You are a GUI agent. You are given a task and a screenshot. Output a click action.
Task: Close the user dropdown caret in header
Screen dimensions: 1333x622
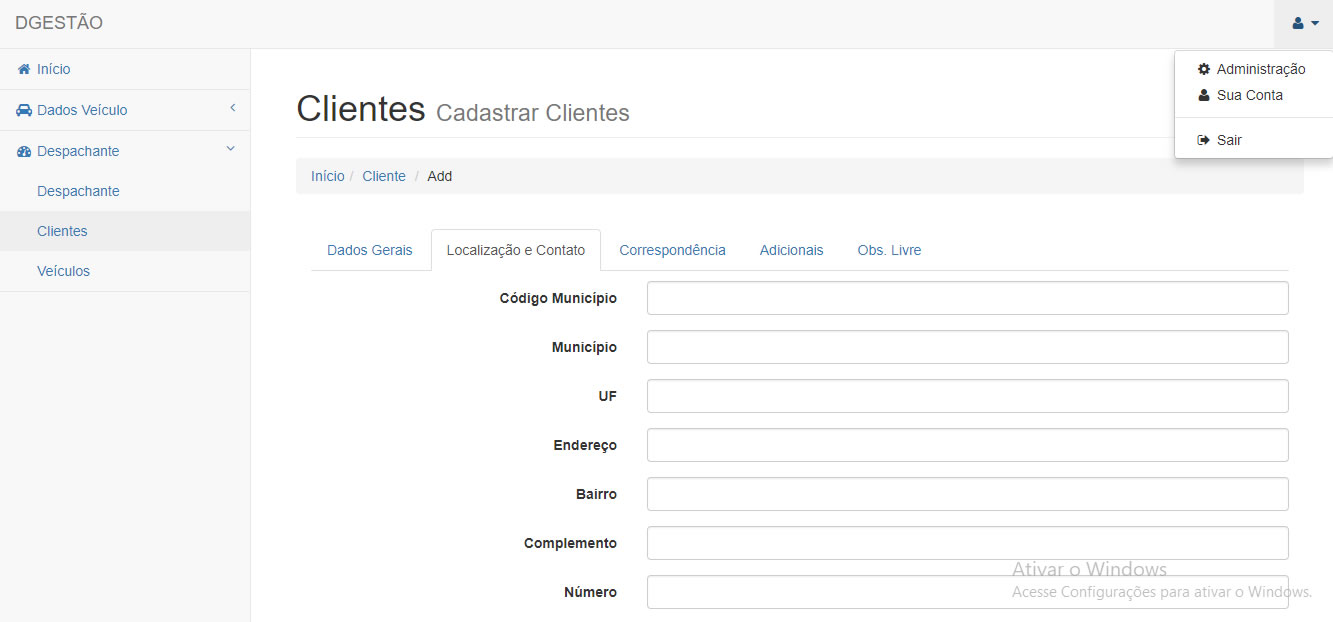pyautogui.click(x=1315, y=23)
